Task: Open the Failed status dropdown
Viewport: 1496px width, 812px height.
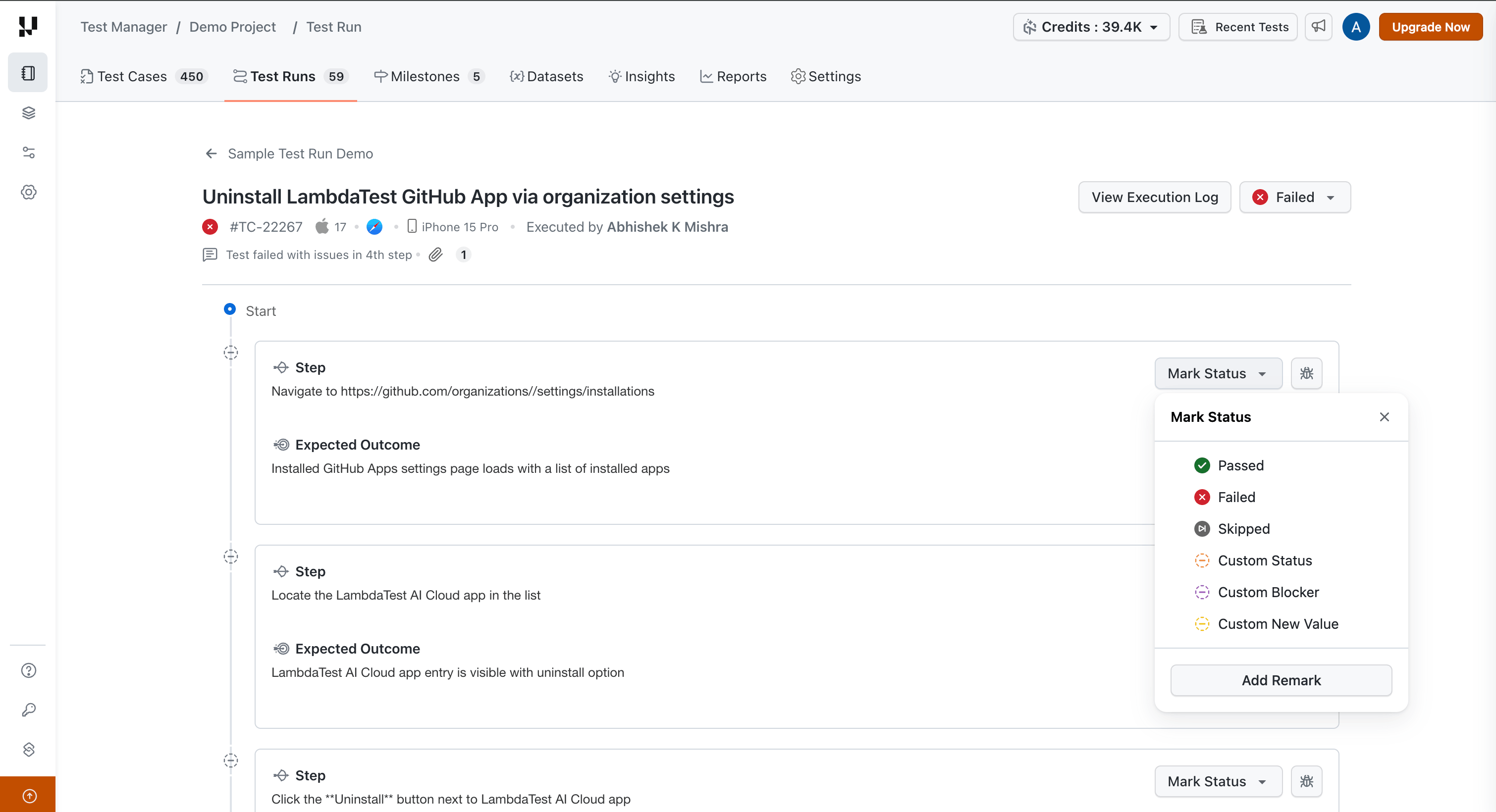Action: click(1294, 198)
